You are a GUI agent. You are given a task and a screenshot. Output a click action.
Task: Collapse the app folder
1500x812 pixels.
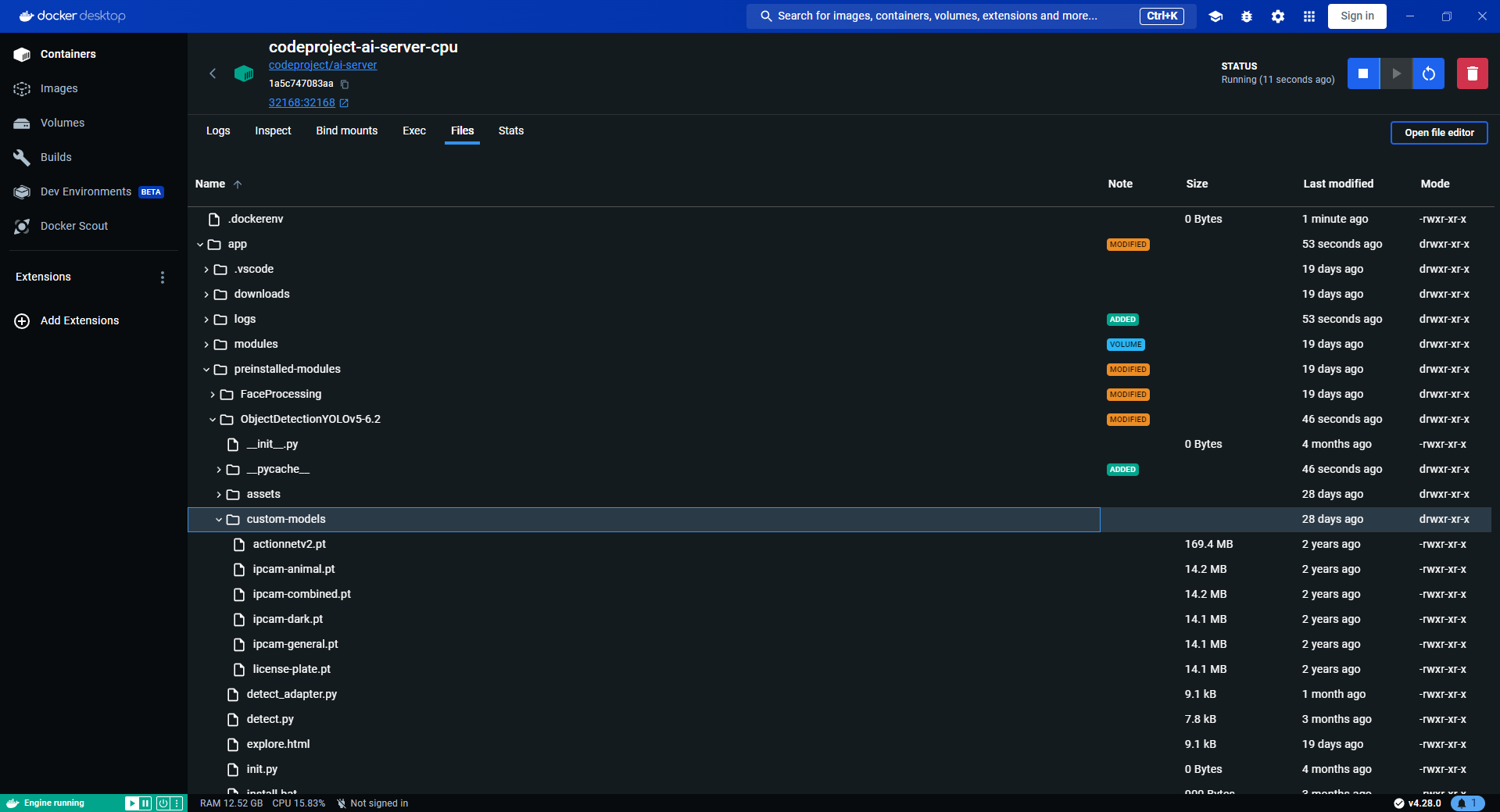[x=200, y=245]
